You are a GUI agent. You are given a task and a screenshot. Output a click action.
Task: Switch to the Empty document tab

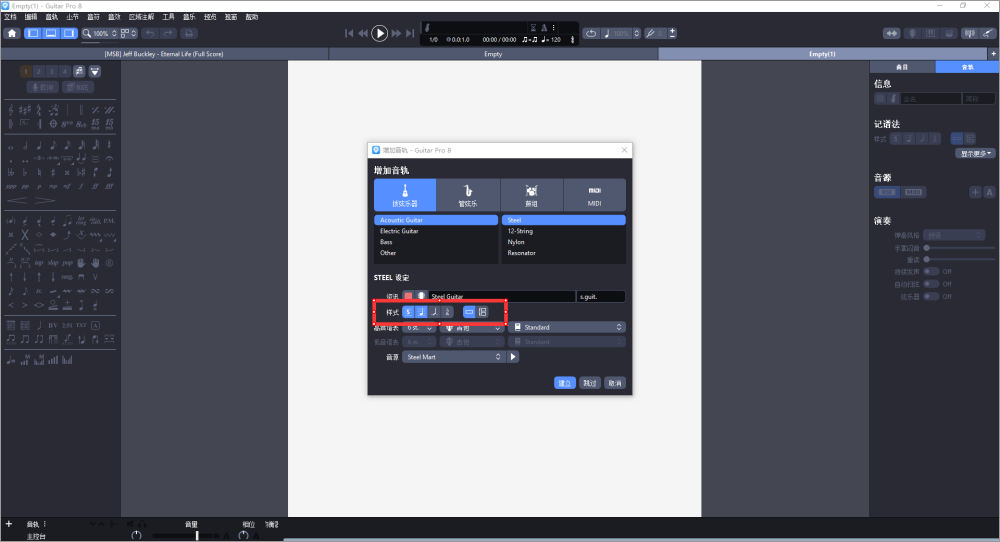coord(493,54)
